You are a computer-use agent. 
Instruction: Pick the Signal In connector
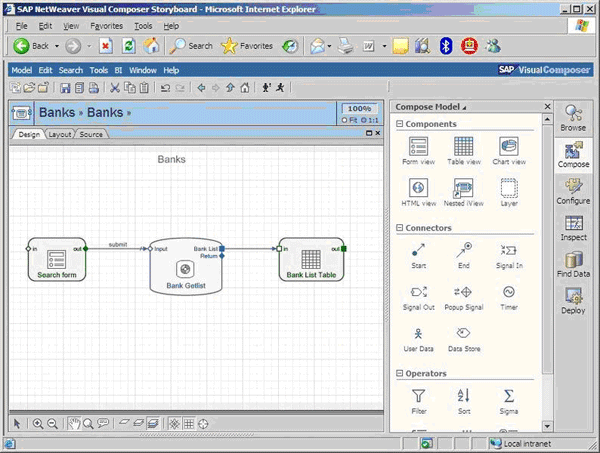click(x=509, y=255)
